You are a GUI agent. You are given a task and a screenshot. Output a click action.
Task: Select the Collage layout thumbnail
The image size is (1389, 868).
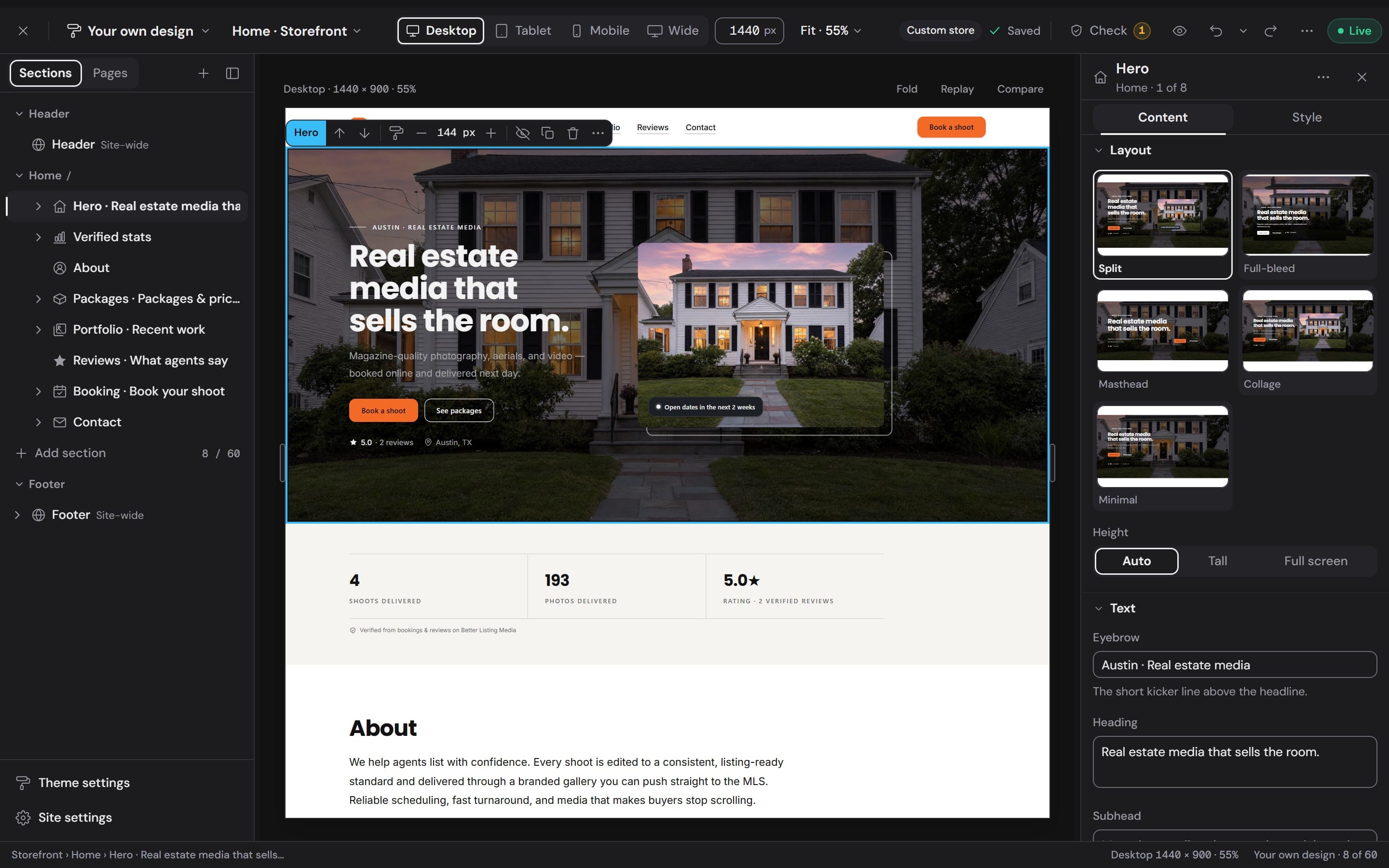[x=1307, y=340]
